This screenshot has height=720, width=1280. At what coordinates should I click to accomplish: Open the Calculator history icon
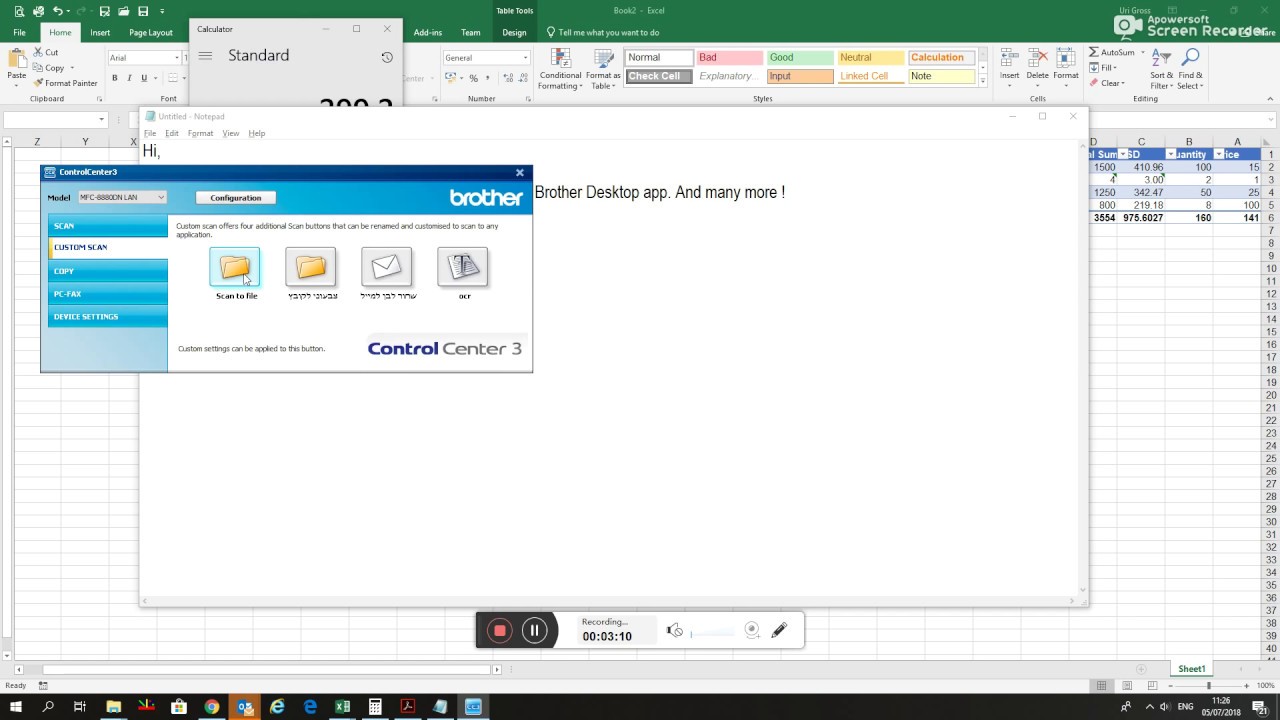tap(387, 57)
